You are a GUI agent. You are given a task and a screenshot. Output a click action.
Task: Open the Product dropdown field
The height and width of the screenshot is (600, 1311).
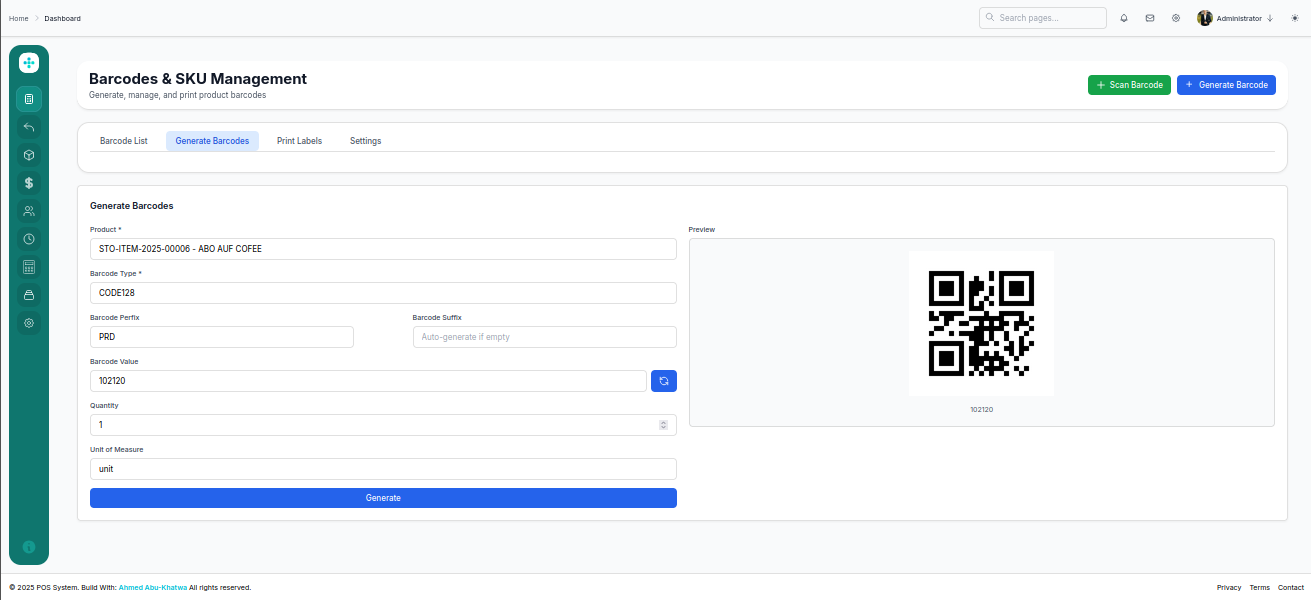pos(383,249)
